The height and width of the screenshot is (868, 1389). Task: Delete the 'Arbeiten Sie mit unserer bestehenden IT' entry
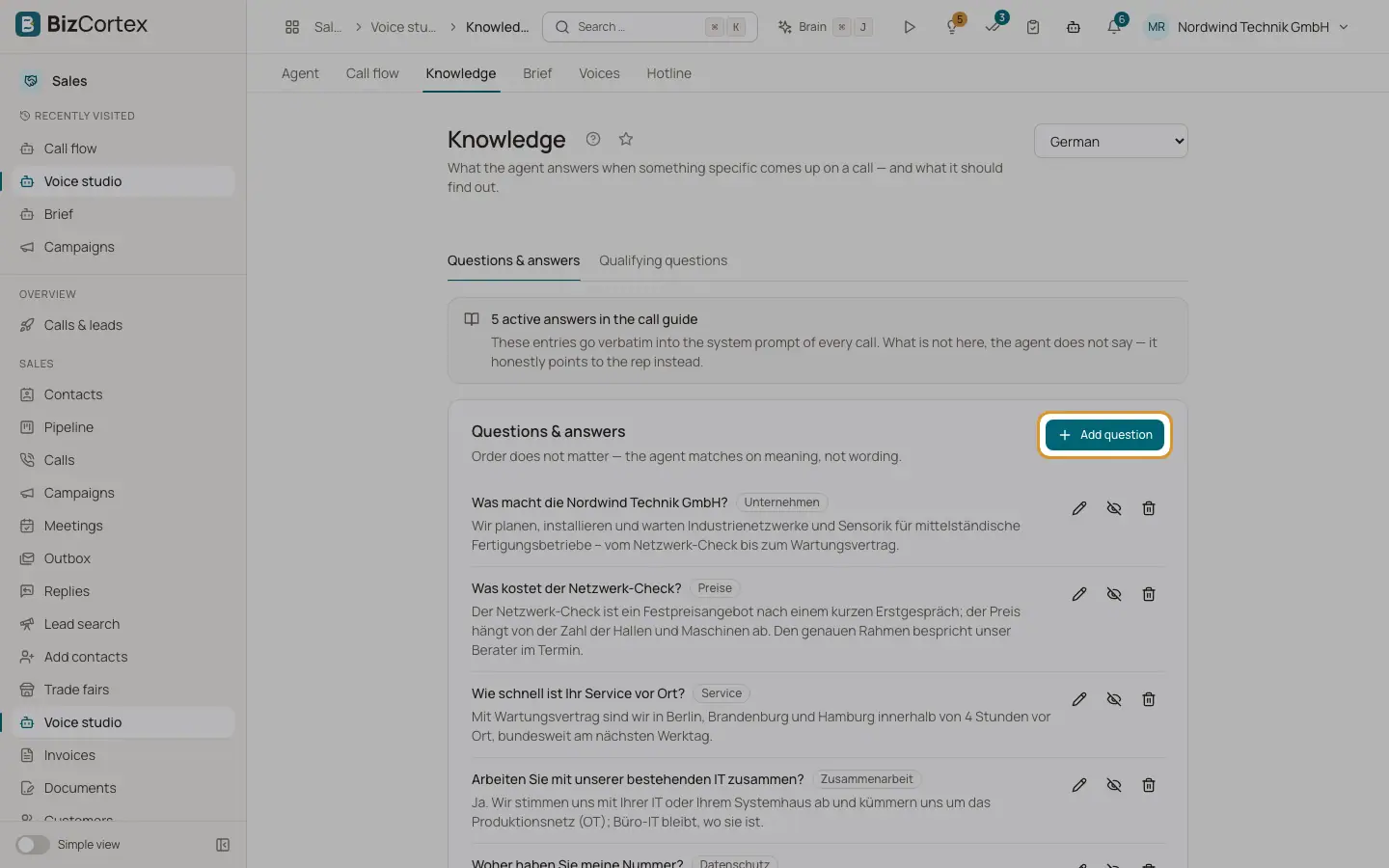click(1149, 785)
